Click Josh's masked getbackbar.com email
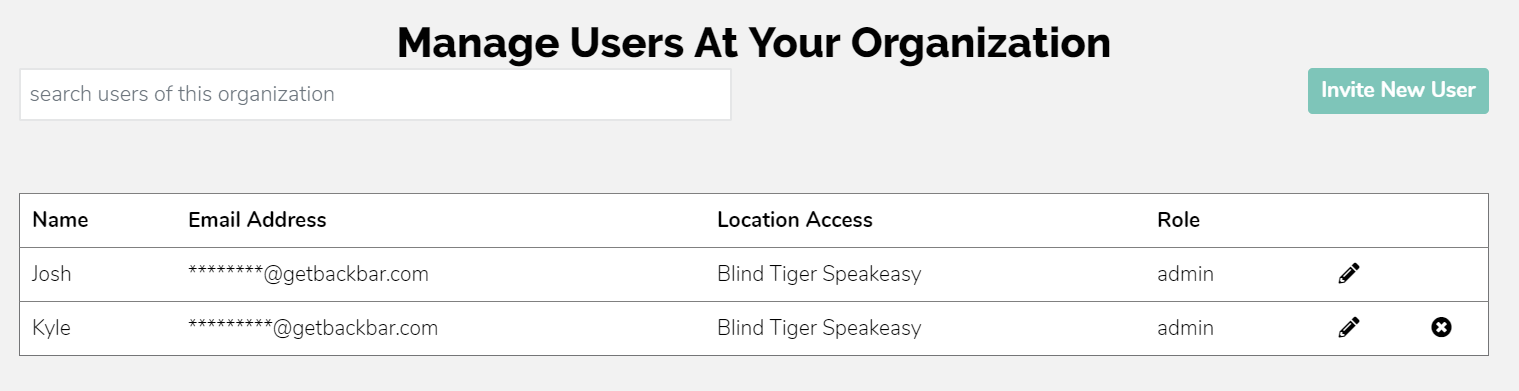Viewport: 1519px width, 391px height. coord(308,273)
